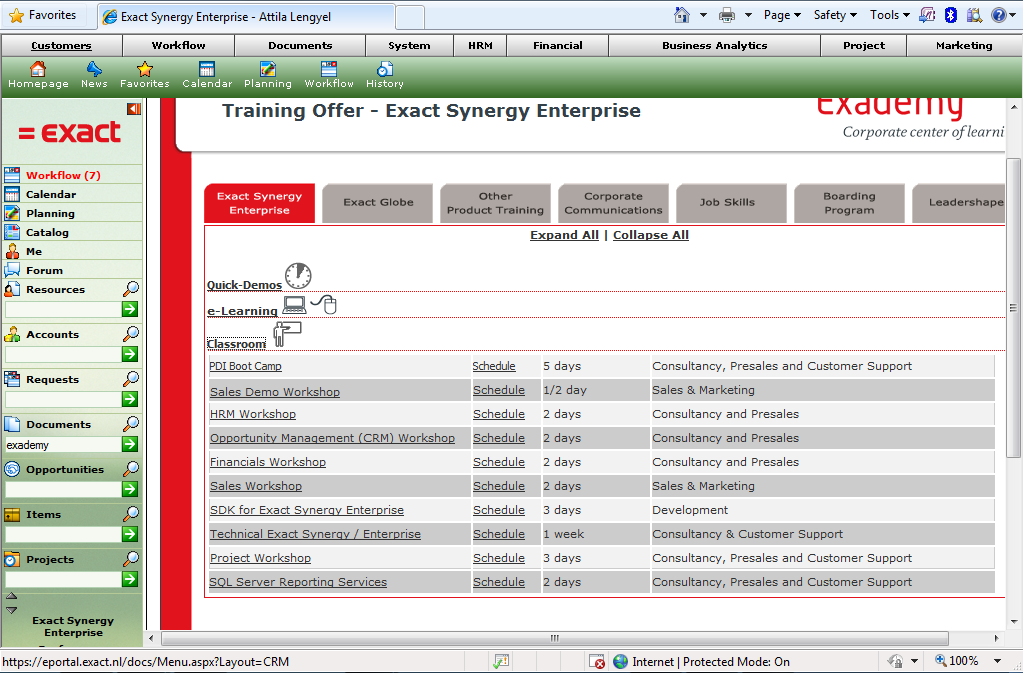Click the browser Print icon

pos(726,15)
